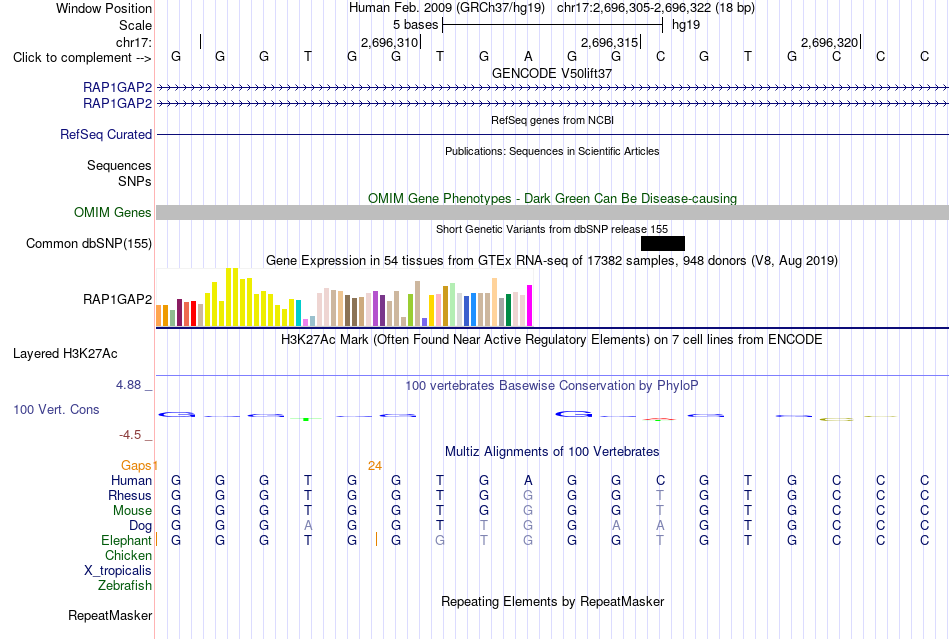Click the 'Click to complement -->' label
Screen dimensions: 950x639
tap(82, 58)
